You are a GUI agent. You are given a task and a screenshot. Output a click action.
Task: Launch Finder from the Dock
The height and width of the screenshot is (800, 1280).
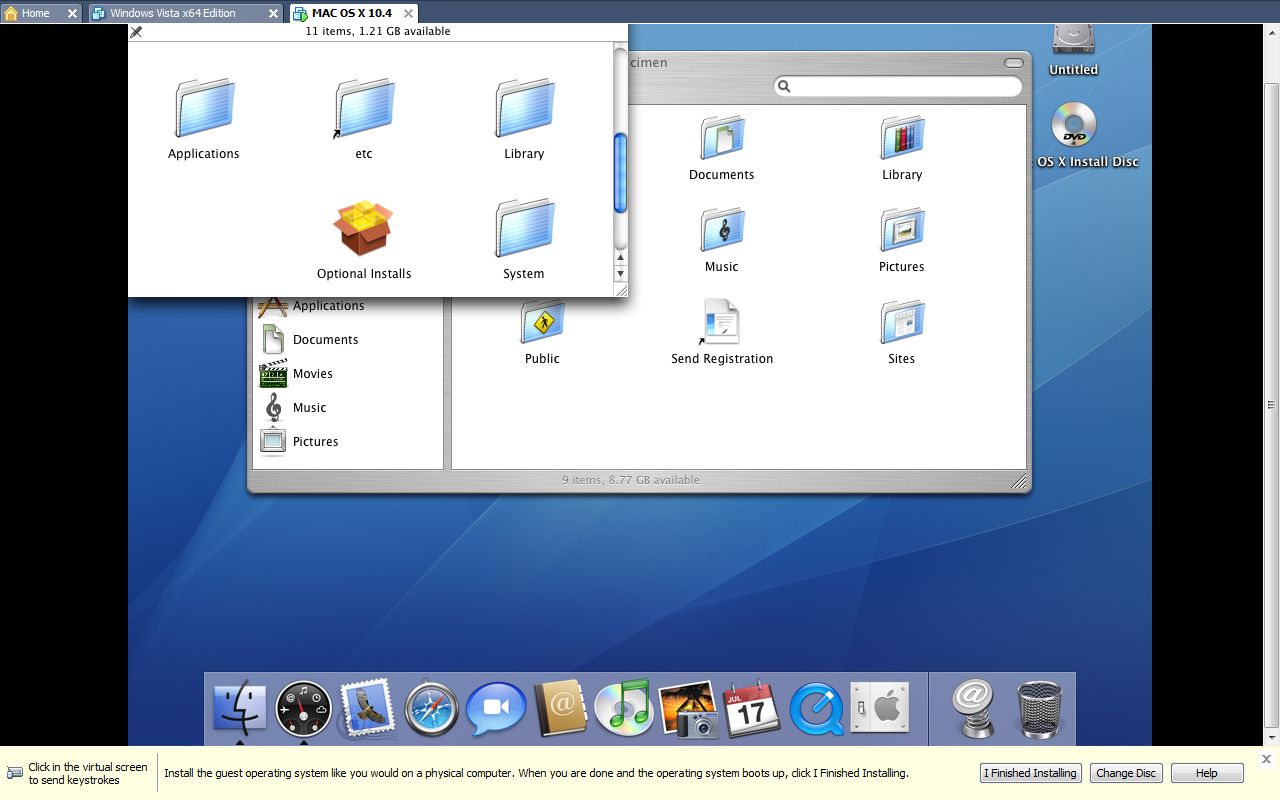click(240, 709)
